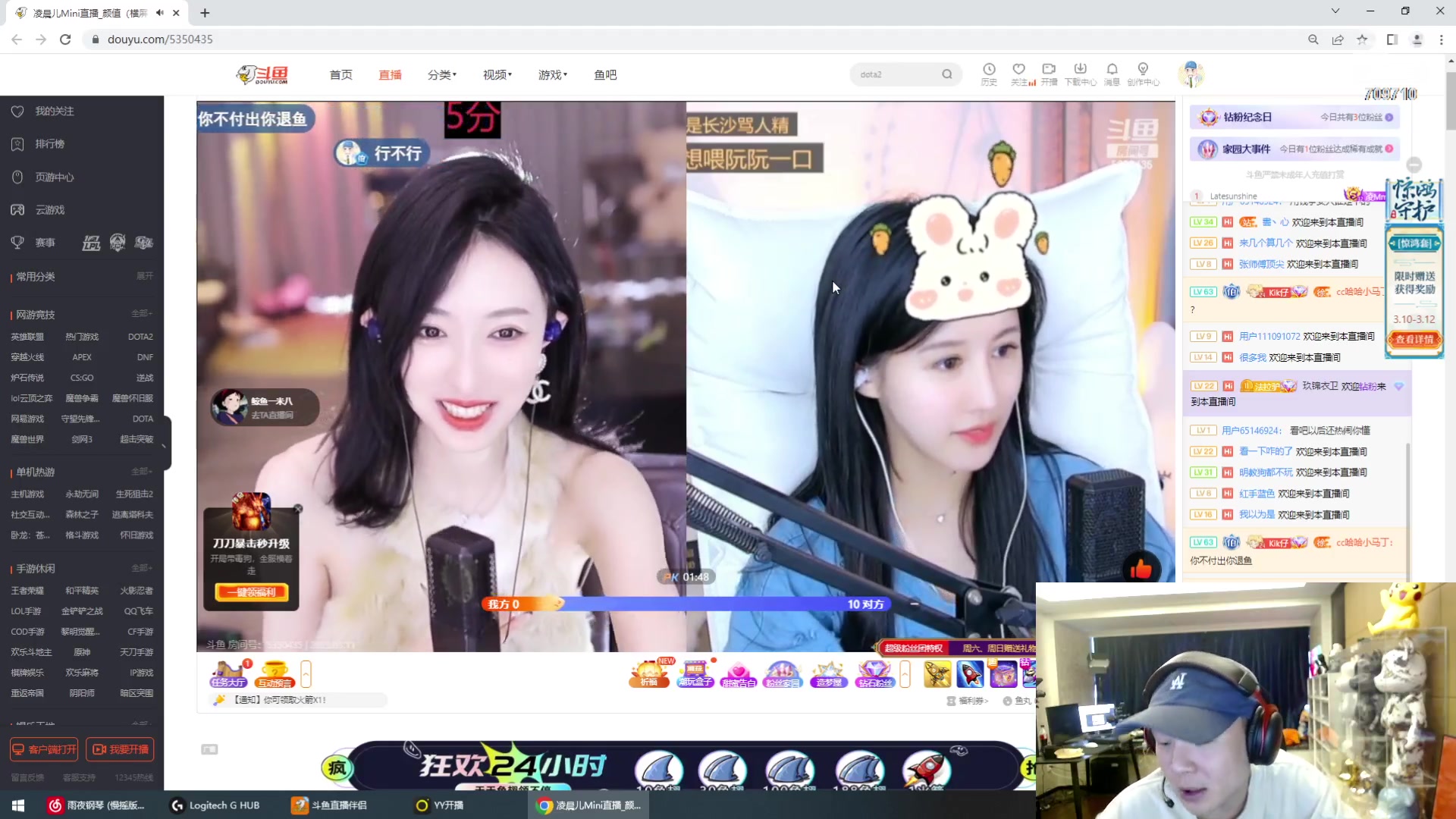The height and width of the screenshot is (819, 1456).
Task: Open 消息 notification bell icon
Action: coord(1112,70)
